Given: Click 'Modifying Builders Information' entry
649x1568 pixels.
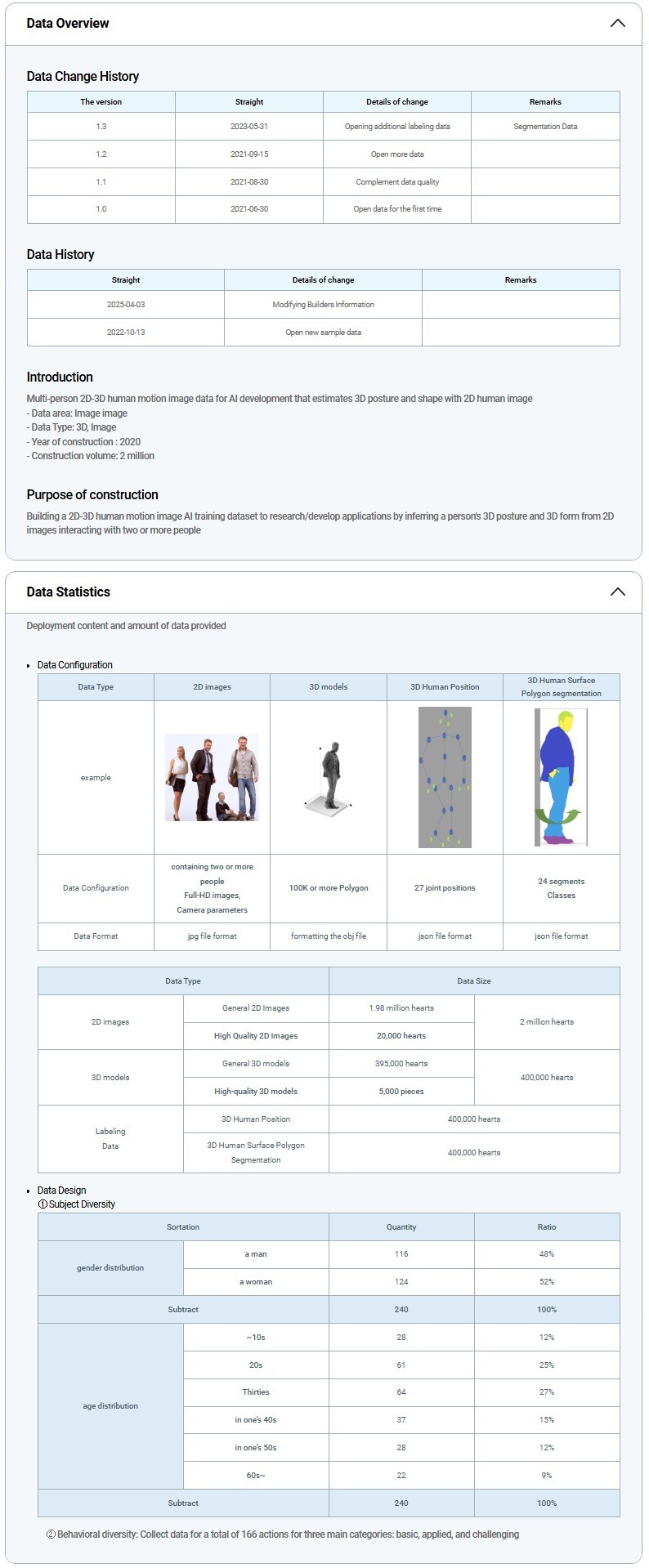Looking at the screenshot, I should (x=323, y=305).
